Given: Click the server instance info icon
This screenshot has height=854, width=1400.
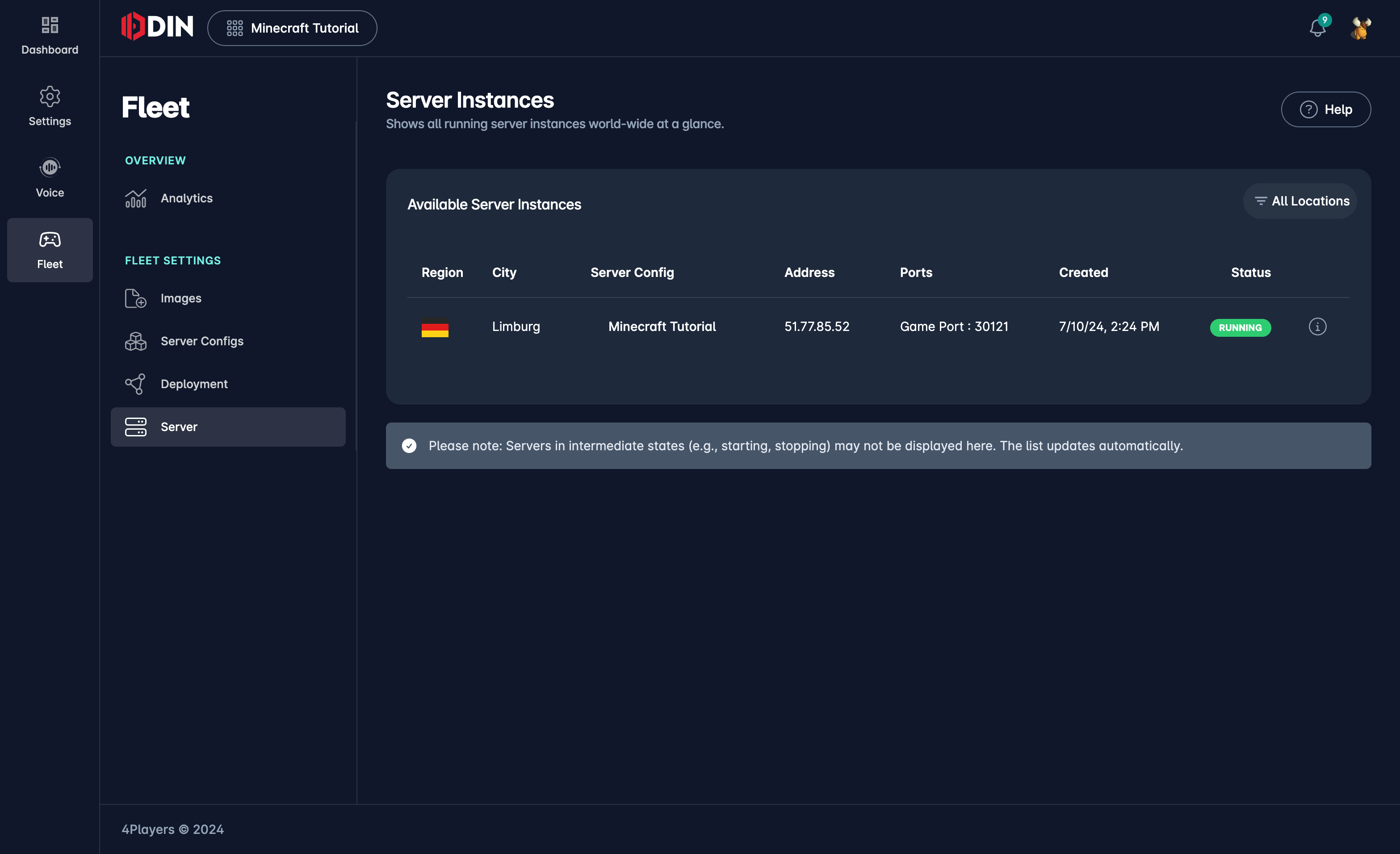Looking at the screenshot, I should (x=1318, y=326).
